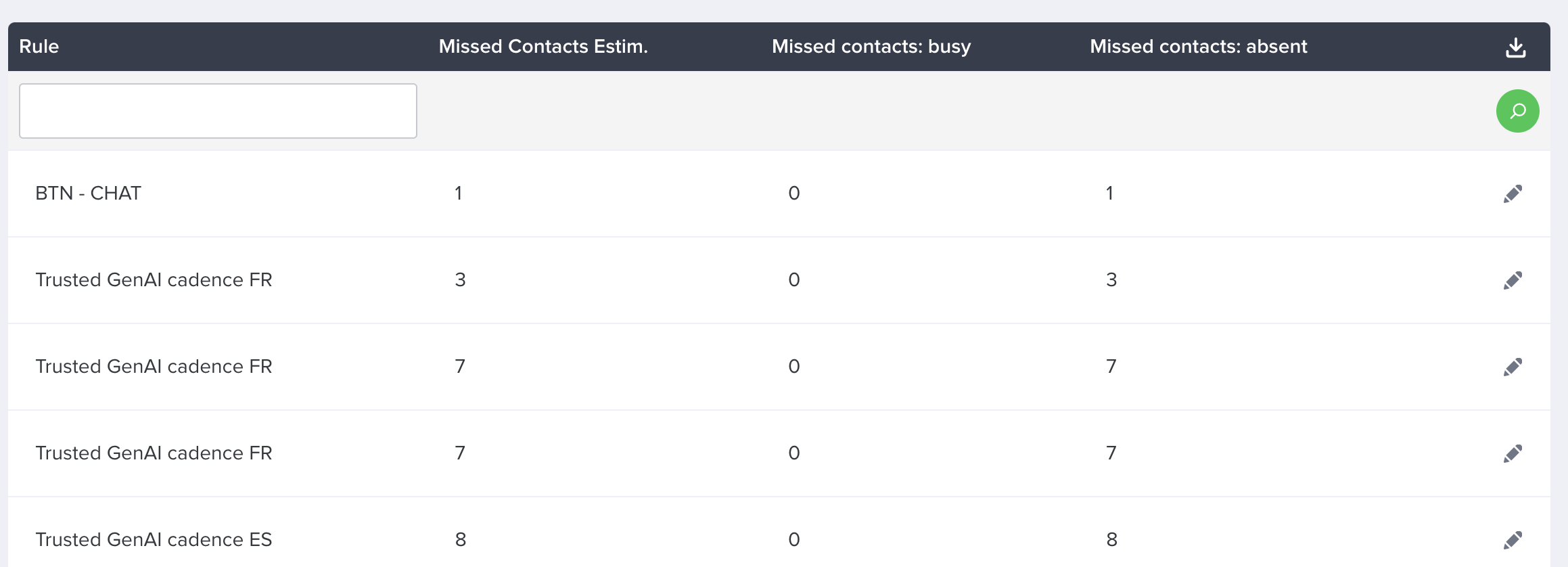The image size is (1568, 567).
Task: Click absent value 1 in BTN - CHAT row
Action: click(x=1109, y=194)
